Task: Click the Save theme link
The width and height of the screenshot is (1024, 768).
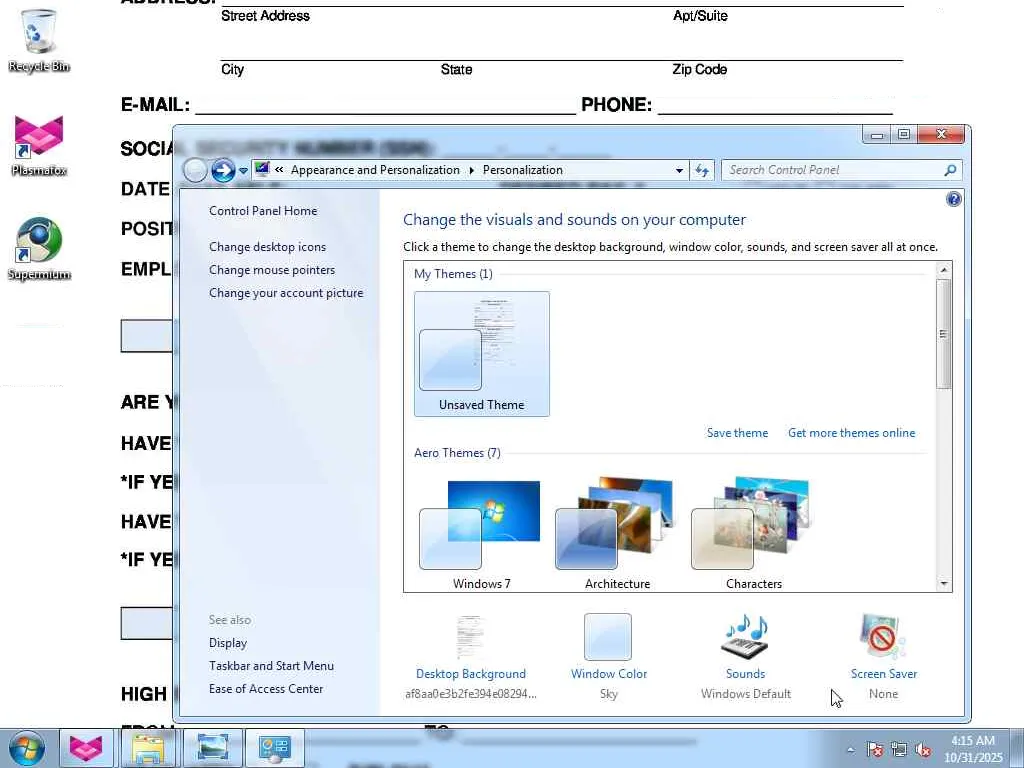Action: pyautogui.click(x=737, y=433)
